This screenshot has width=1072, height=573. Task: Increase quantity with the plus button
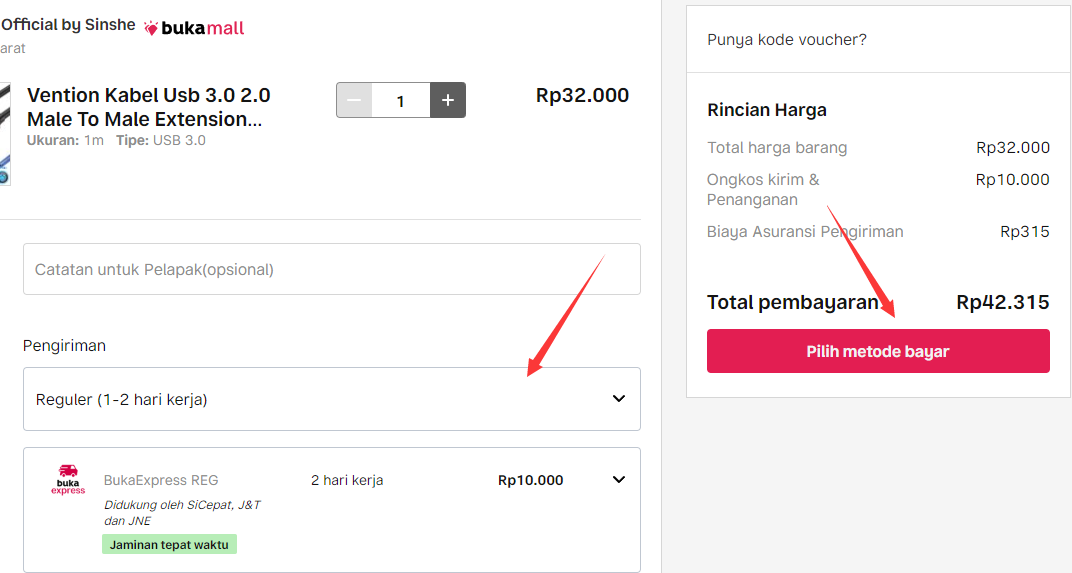[448, 100]
